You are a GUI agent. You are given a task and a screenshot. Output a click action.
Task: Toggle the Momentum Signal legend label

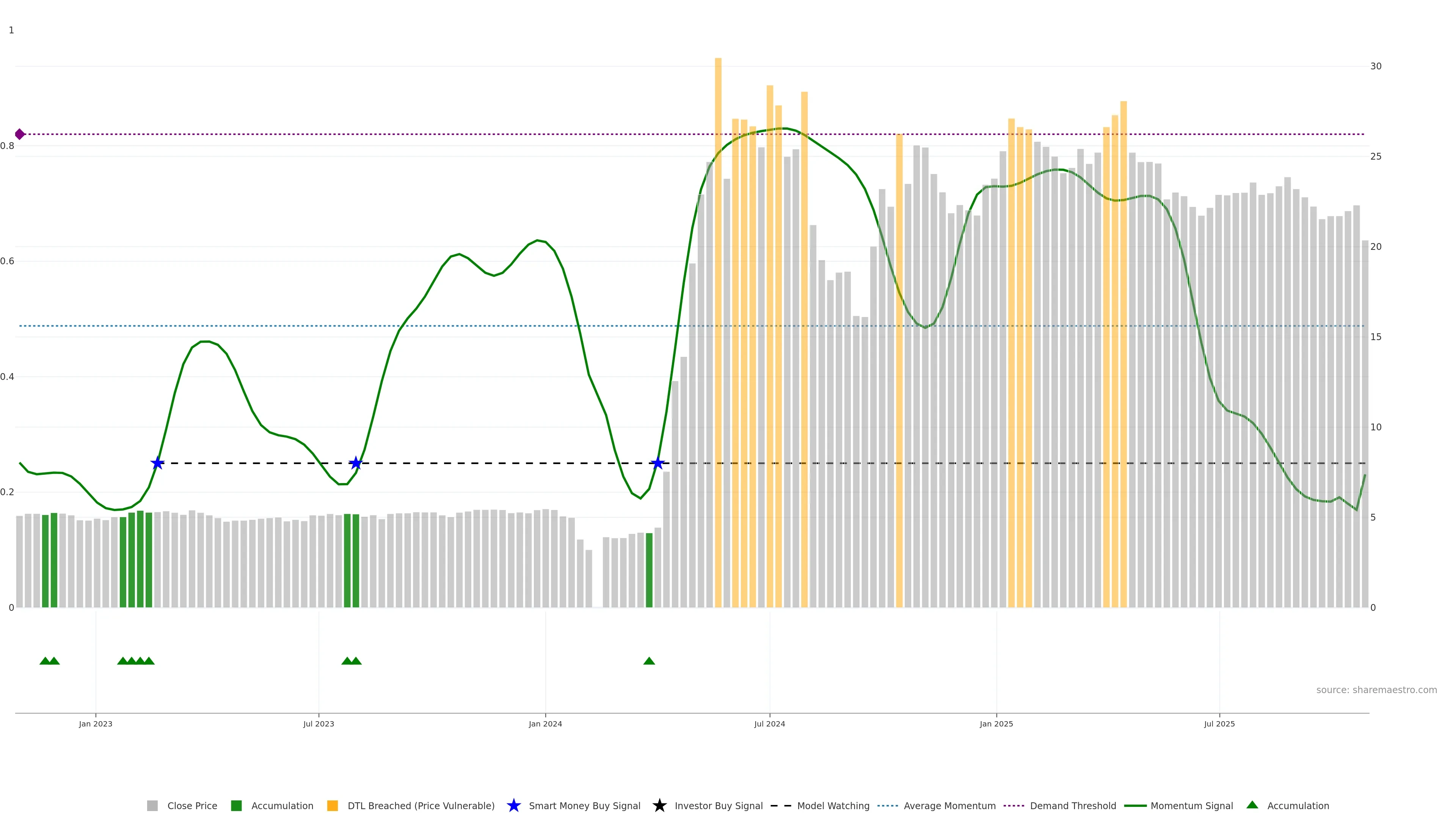point(1191,805)
